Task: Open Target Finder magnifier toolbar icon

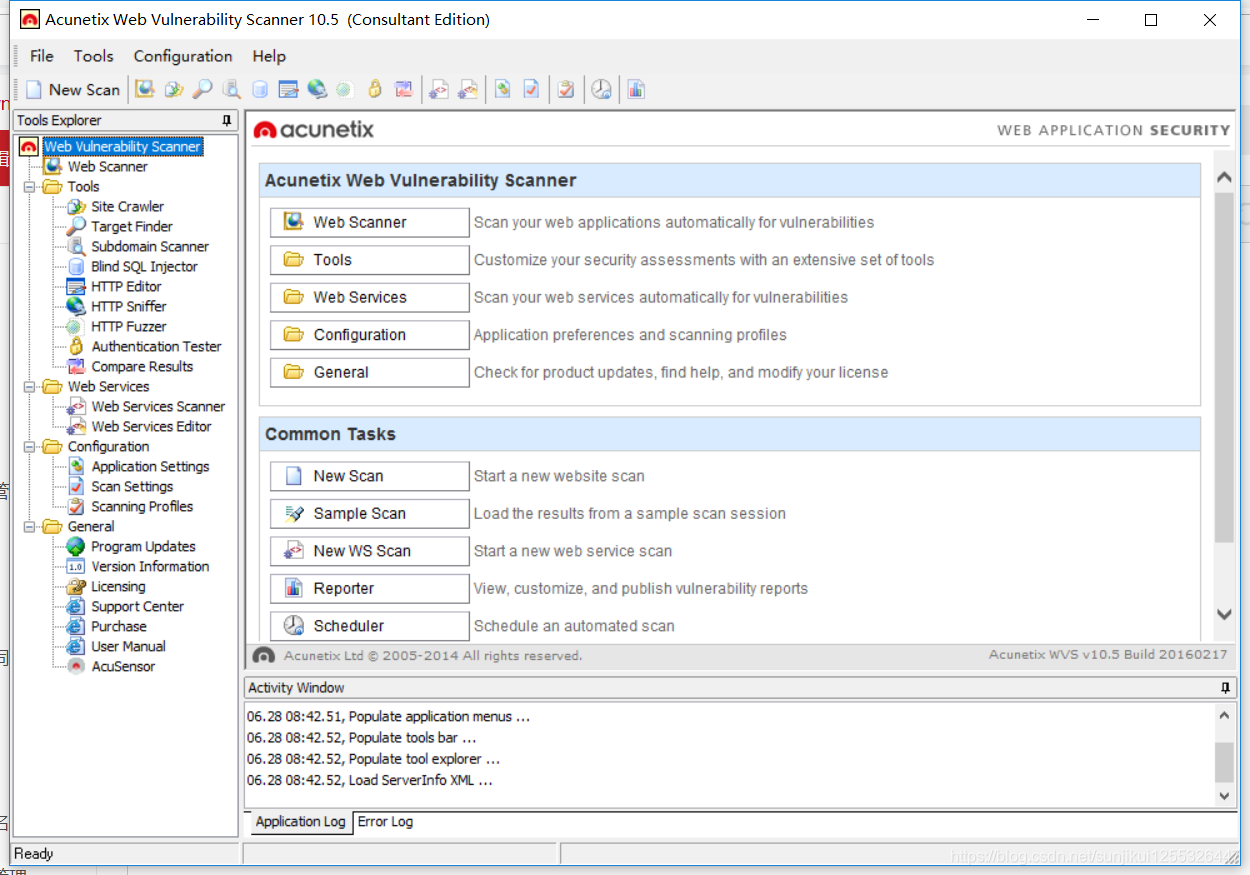Action: coord(202,90)
